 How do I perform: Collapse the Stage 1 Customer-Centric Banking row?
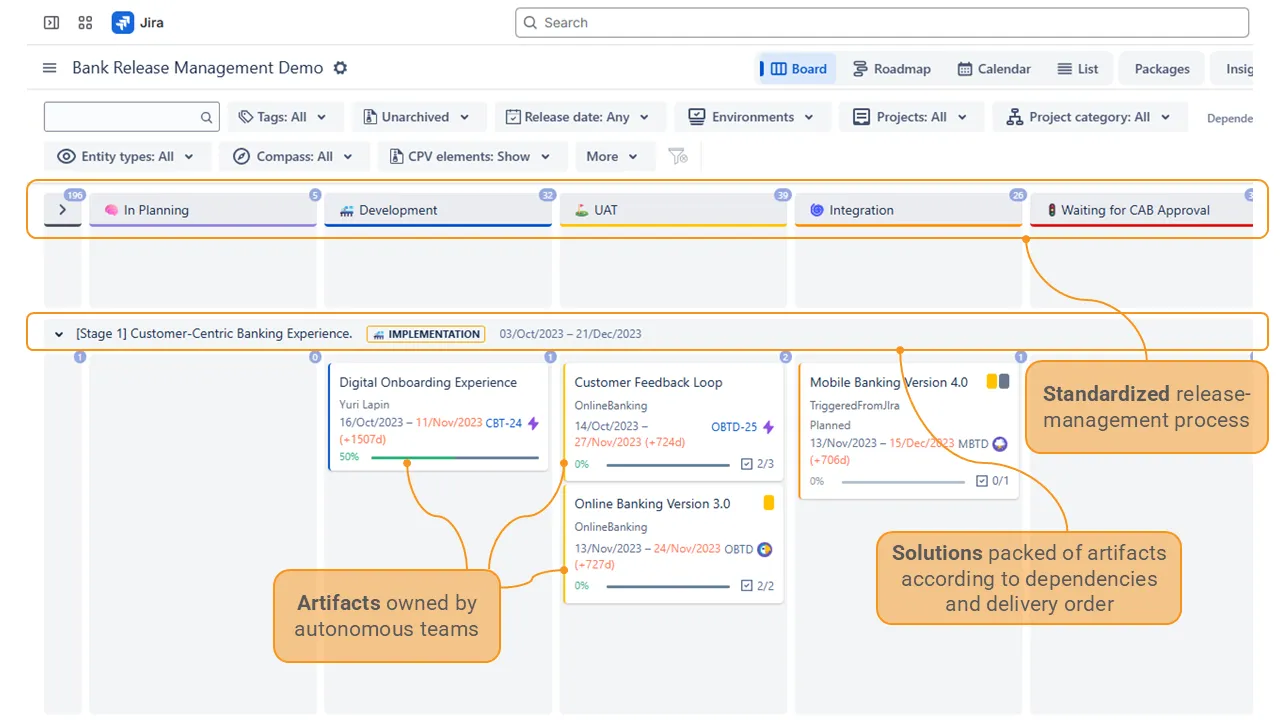click(x=59, y=334)
